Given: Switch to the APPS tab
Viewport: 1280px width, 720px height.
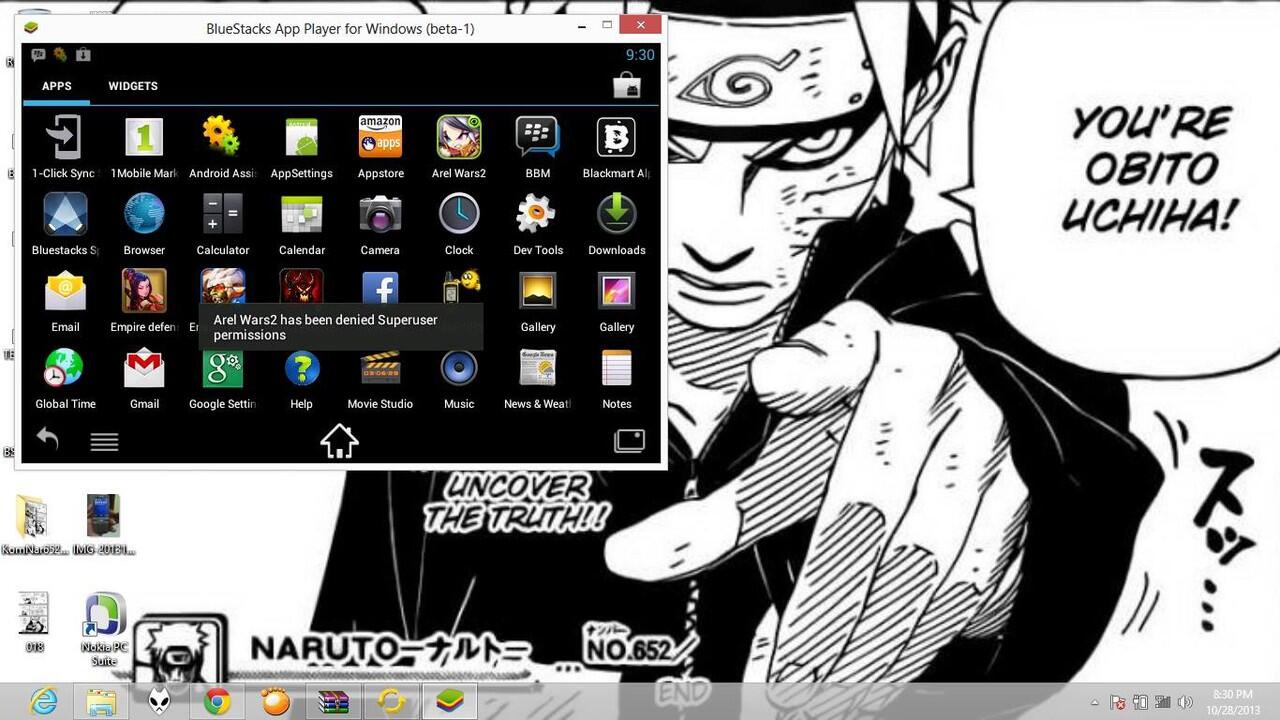Looking at the screenshot, I should tap(56, 86).
